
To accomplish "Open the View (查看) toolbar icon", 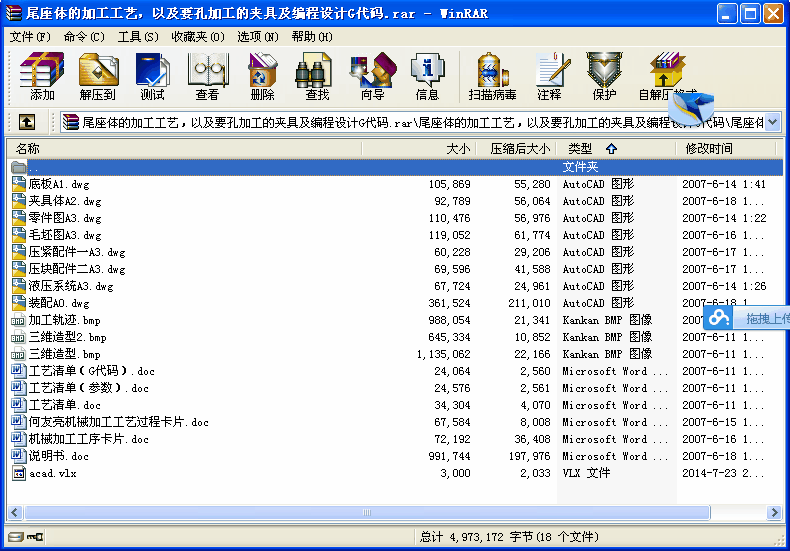I will click(208, 77).
